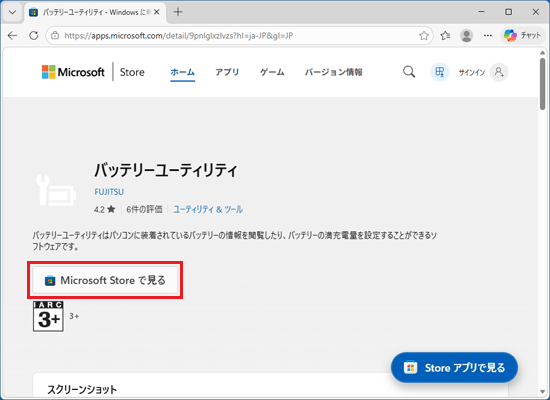Click the scrollbar down arrow
The image size is (550, 400).
(x=543, y=392)
